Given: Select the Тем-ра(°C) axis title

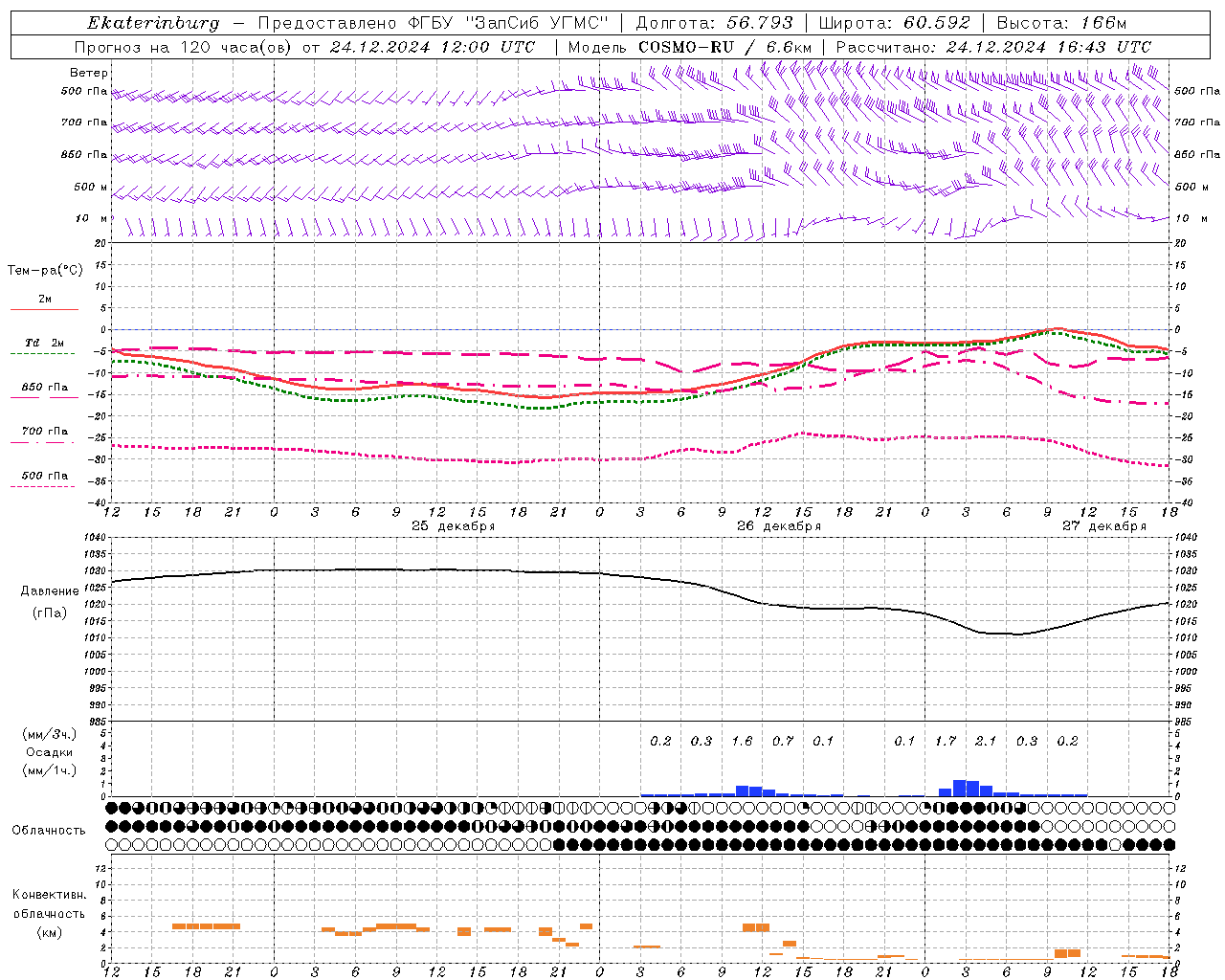Looking at the screenshot, I should click(x=45, y=271).
